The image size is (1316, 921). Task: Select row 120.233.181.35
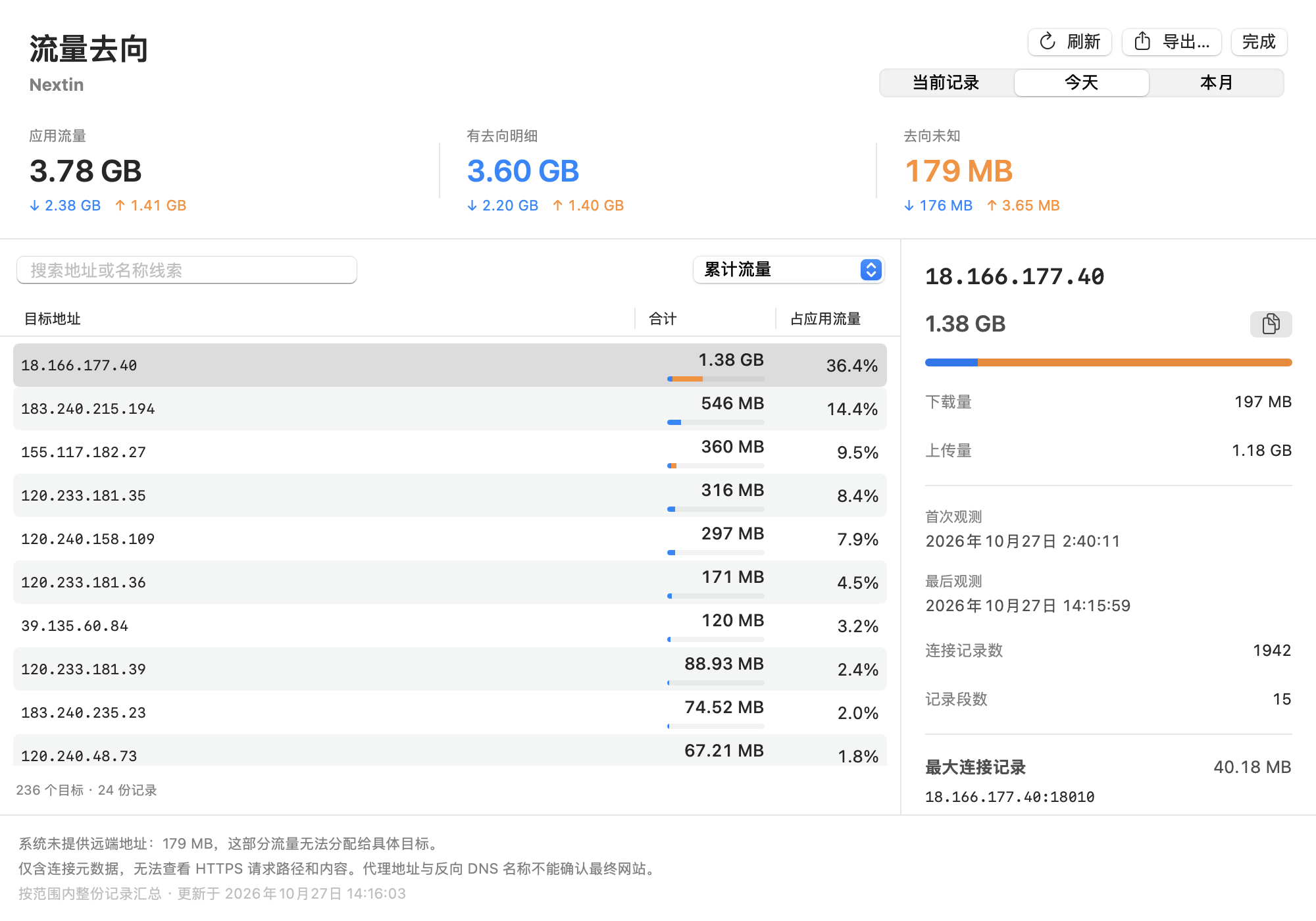450,495
